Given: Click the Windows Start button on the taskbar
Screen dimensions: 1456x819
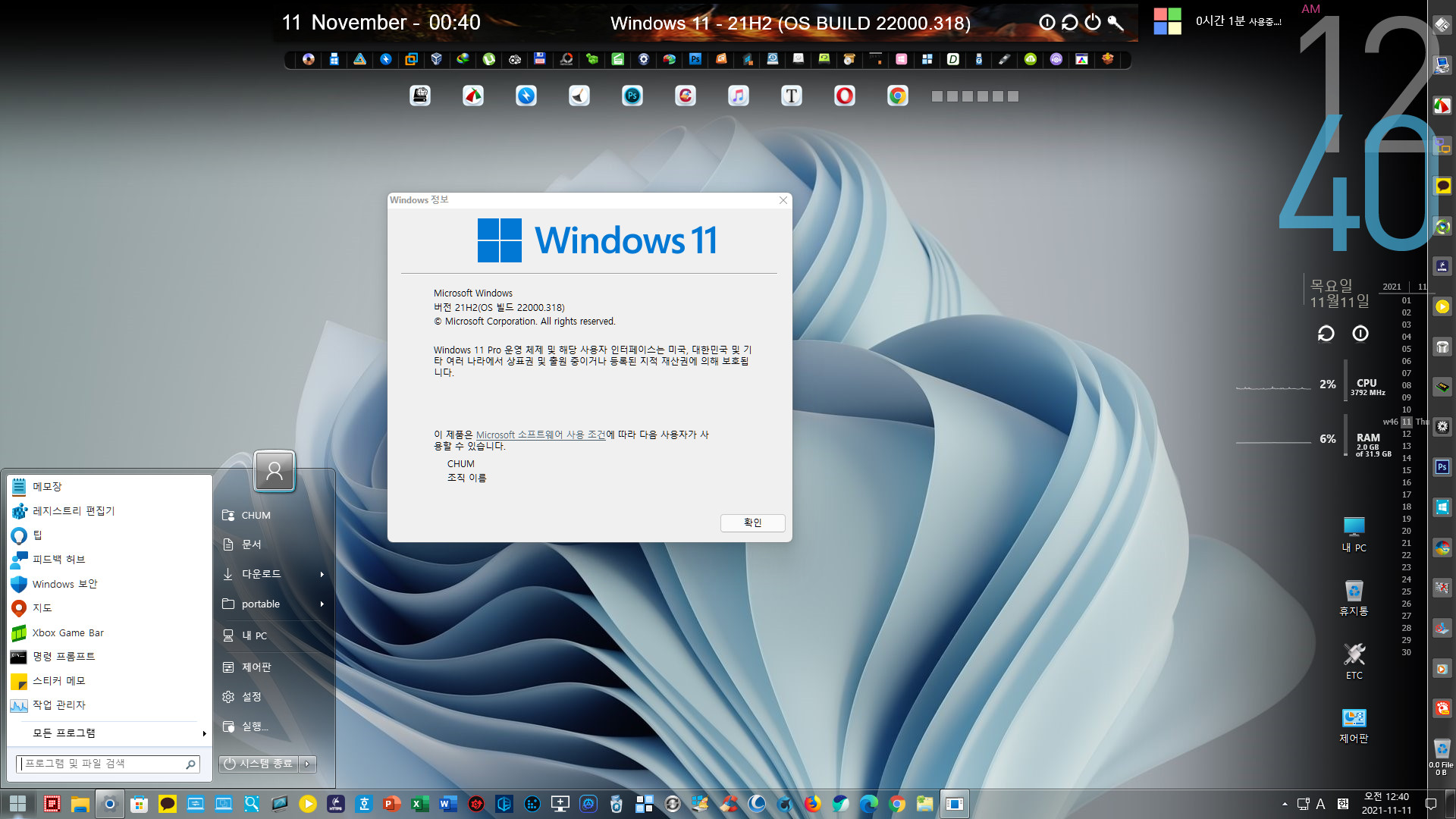Looking at the screenshot, I should coord(18,804).
